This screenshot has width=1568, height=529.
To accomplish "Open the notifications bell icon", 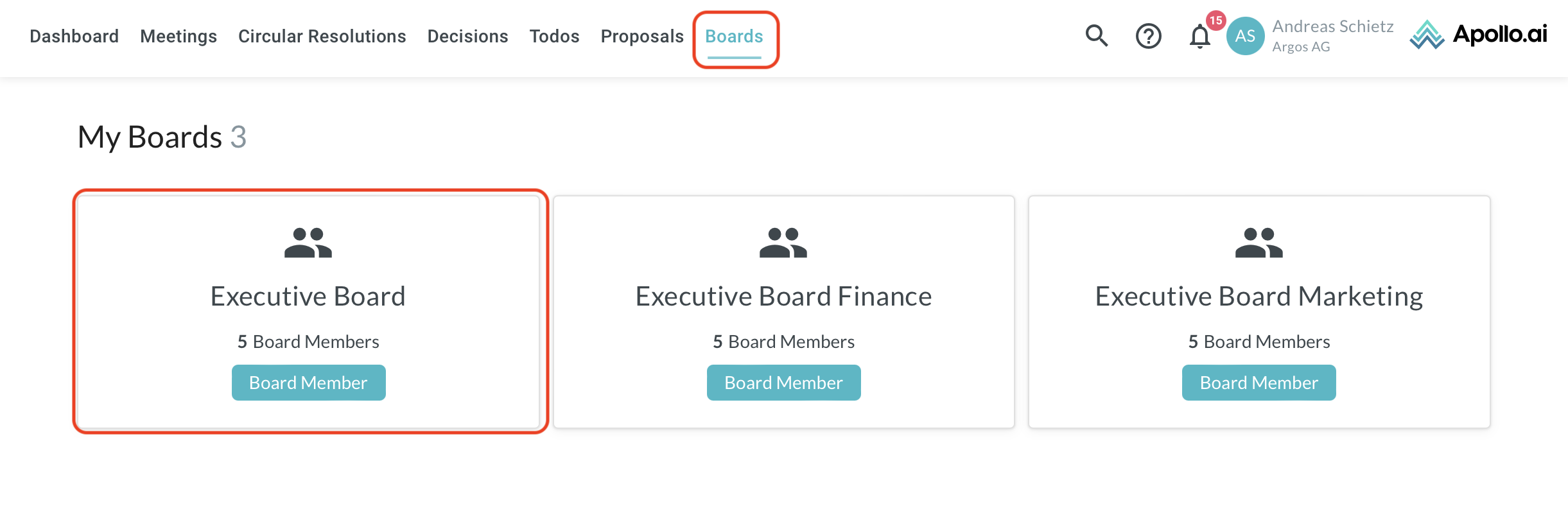I will 1199,37.
